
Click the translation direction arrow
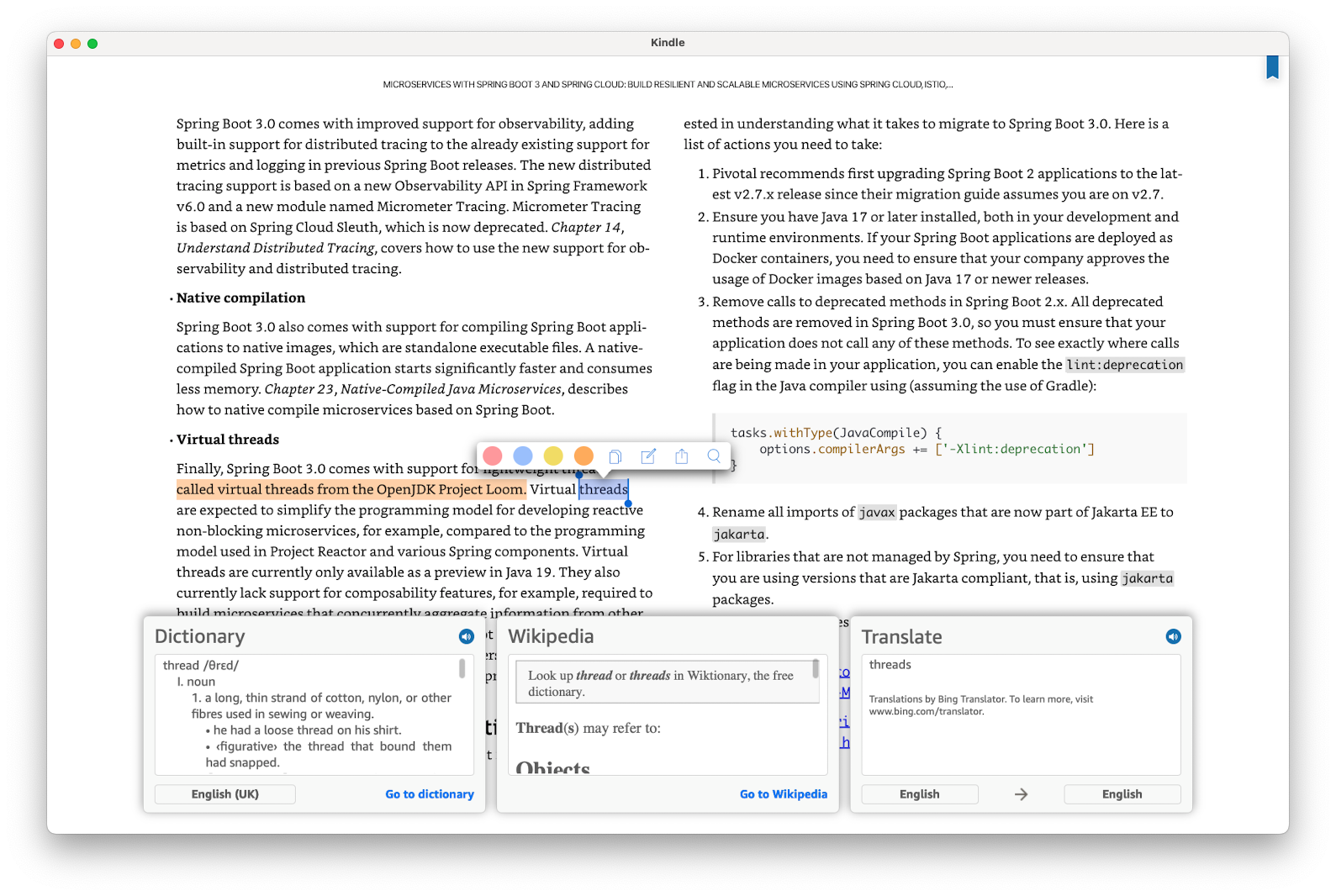pos(1022,794)
